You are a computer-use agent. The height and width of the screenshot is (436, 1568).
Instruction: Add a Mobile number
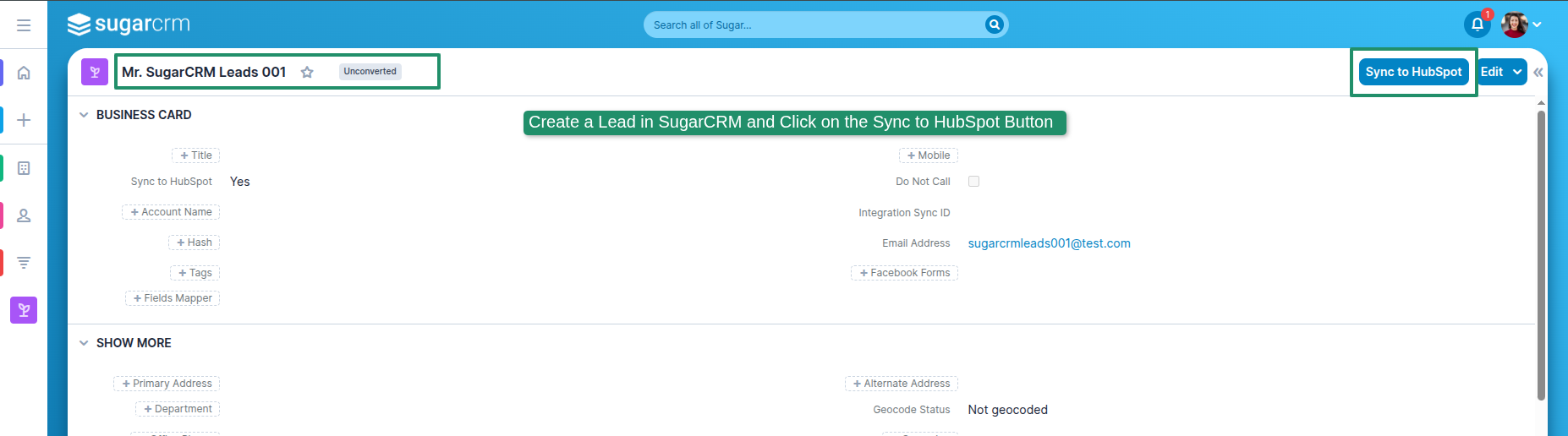tap(929, 155)
